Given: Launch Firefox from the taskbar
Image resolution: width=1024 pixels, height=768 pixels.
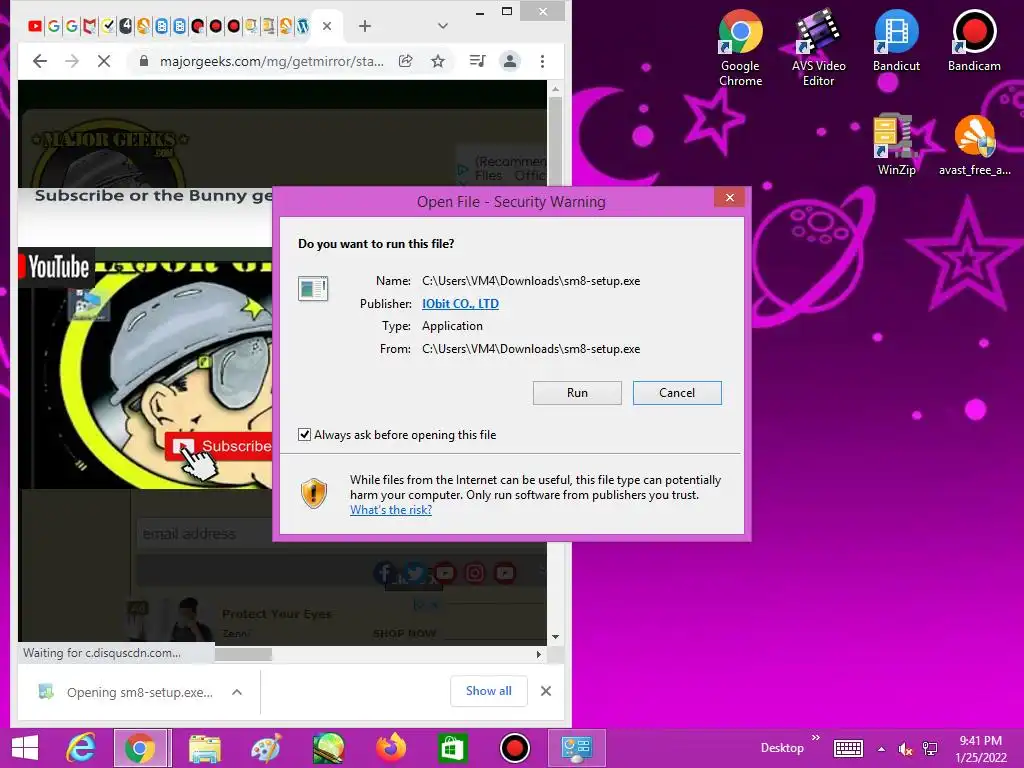Looking at the screenshot, I should click(391, 748).
